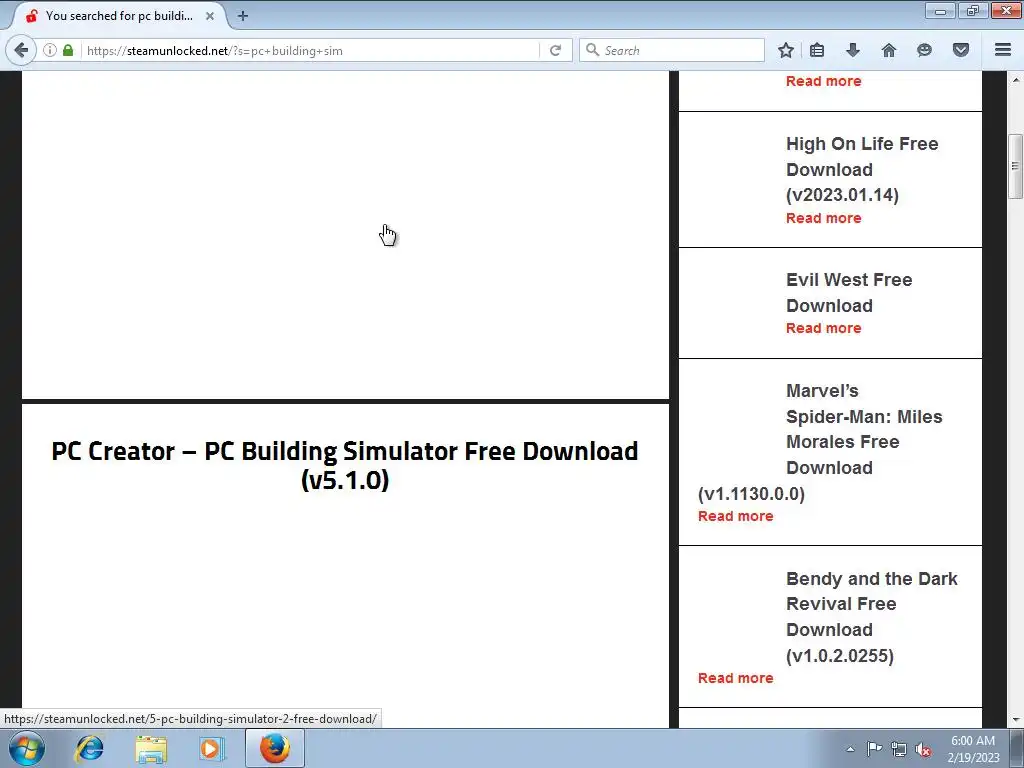Show hidden system tray icons arrow

(850, 749)
